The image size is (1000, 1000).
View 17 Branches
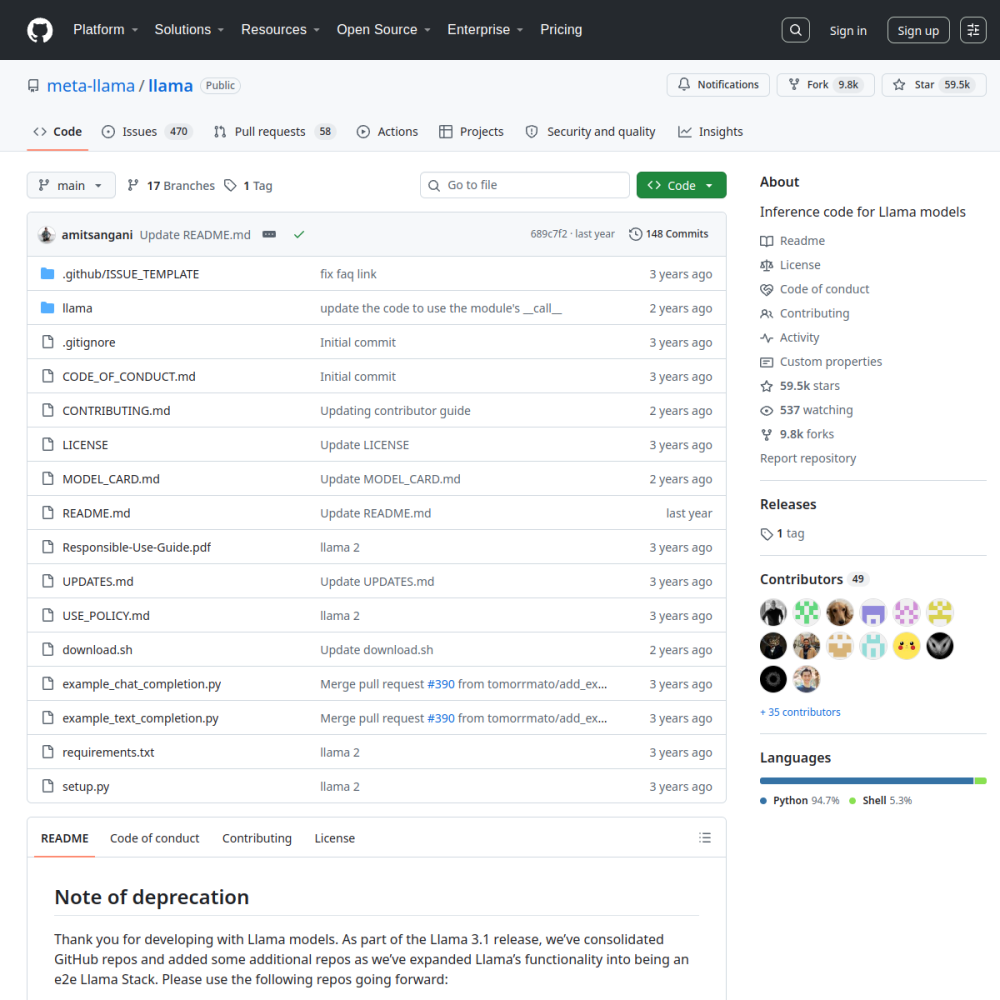(171, 185)
